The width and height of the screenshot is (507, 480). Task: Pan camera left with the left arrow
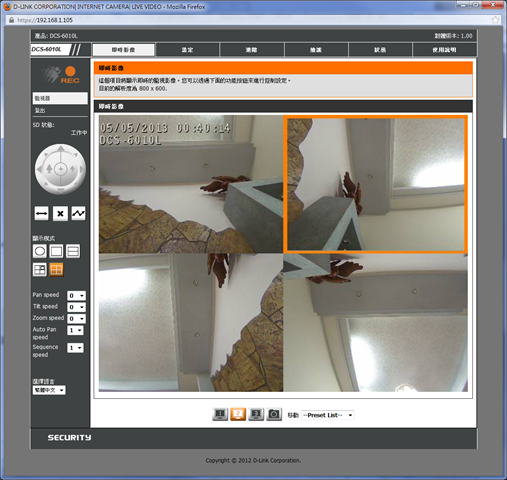[x=39, y=169]
